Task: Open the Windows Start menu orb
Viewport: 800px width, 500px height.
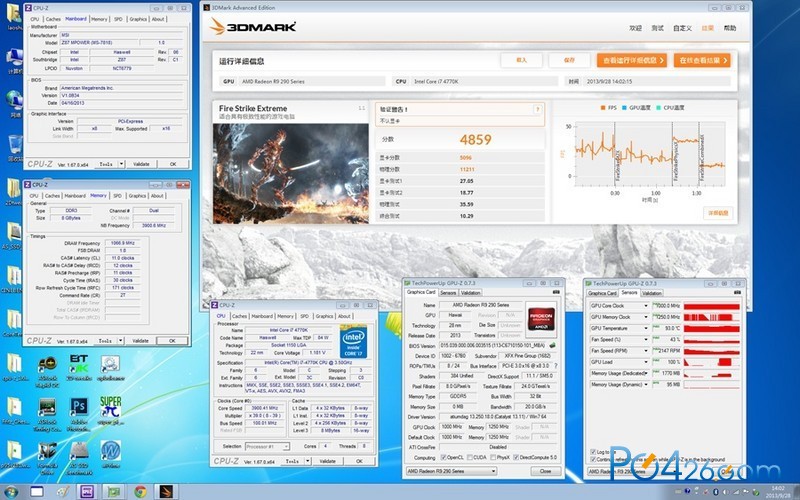Action: pos(11,492)
